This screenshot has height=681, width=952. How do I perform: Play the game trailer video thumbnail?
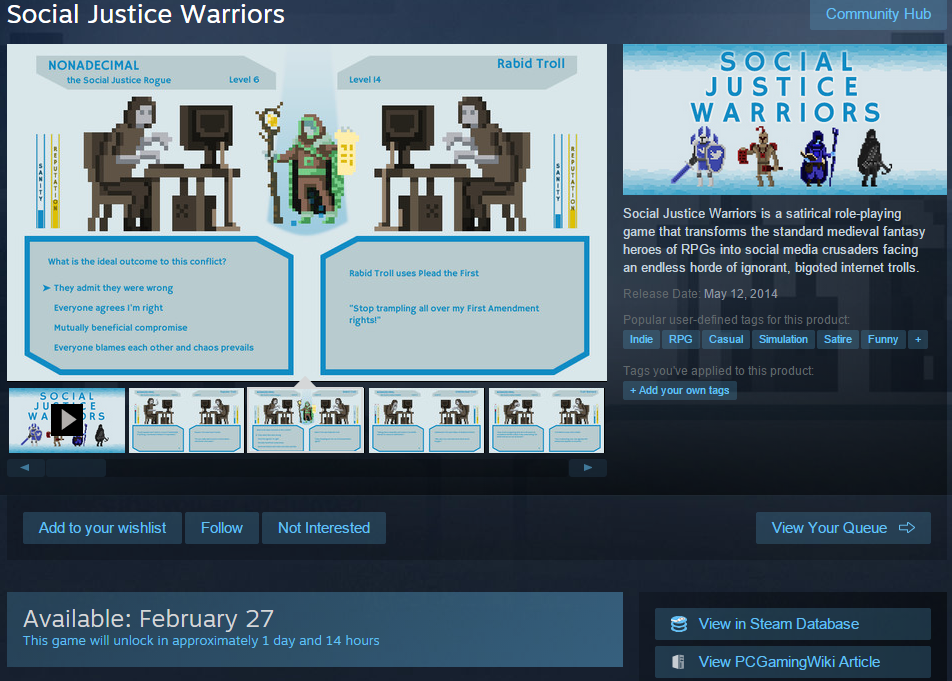click(67, 420)
